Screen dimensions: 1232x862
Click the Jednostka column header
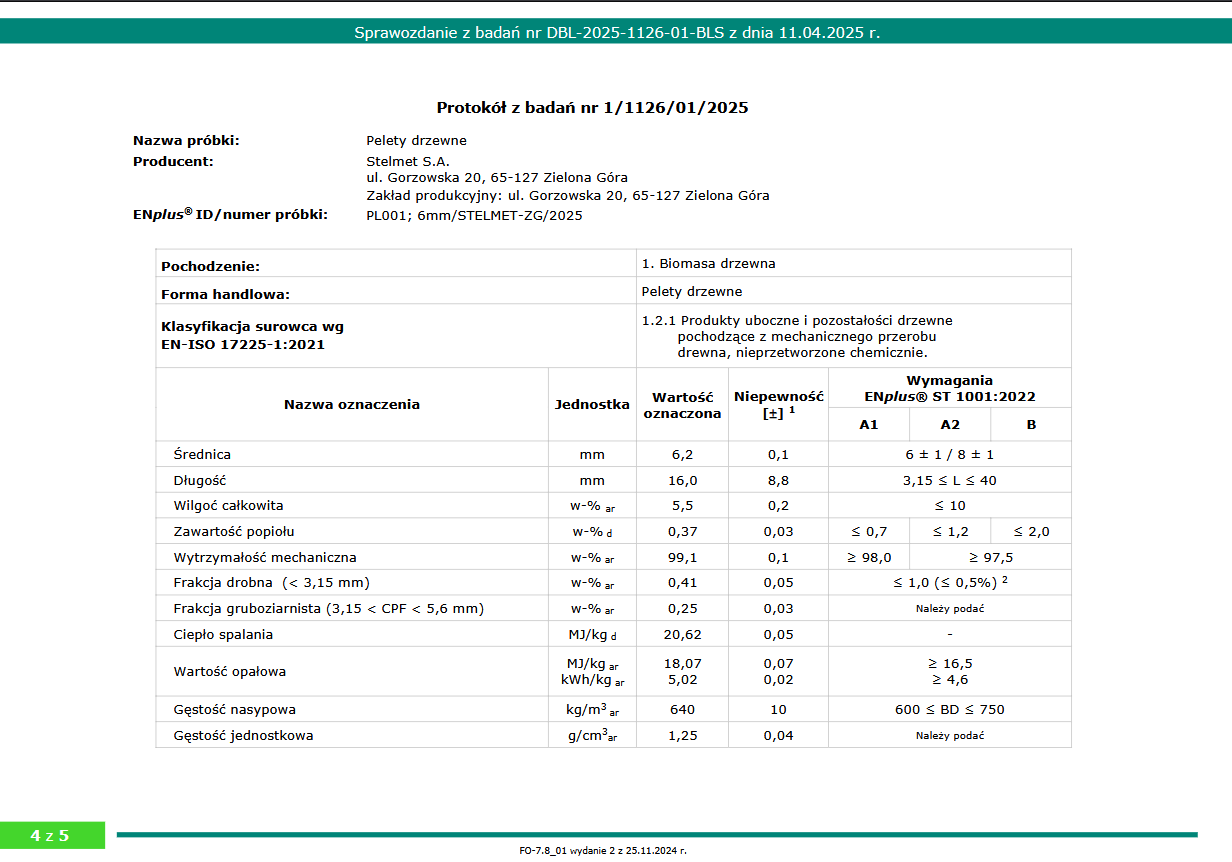point(592,405)
